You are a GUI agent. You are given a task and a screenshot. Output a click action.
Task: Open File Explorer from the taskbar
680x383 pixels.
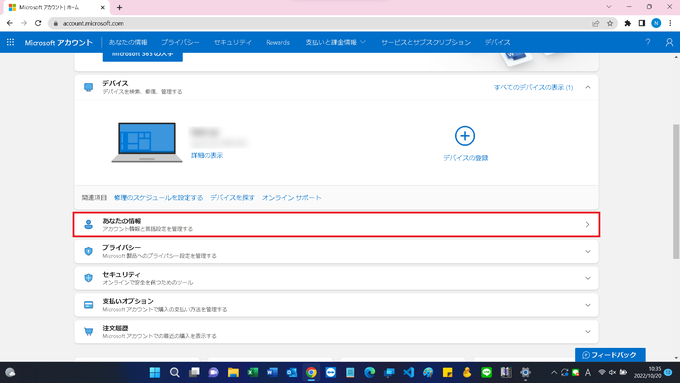pyautogui.click(x=233, y=372)
